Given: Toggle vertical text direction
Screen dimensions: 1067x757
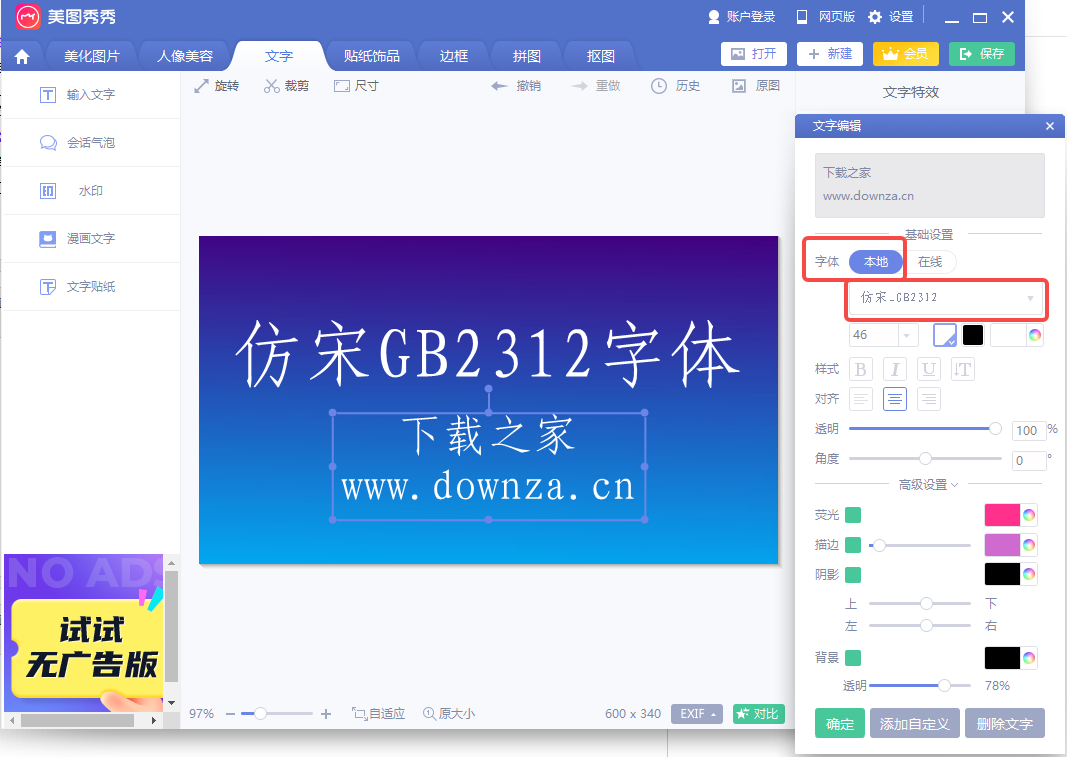Looking at the screenshot, I should (x=962, y=369).
